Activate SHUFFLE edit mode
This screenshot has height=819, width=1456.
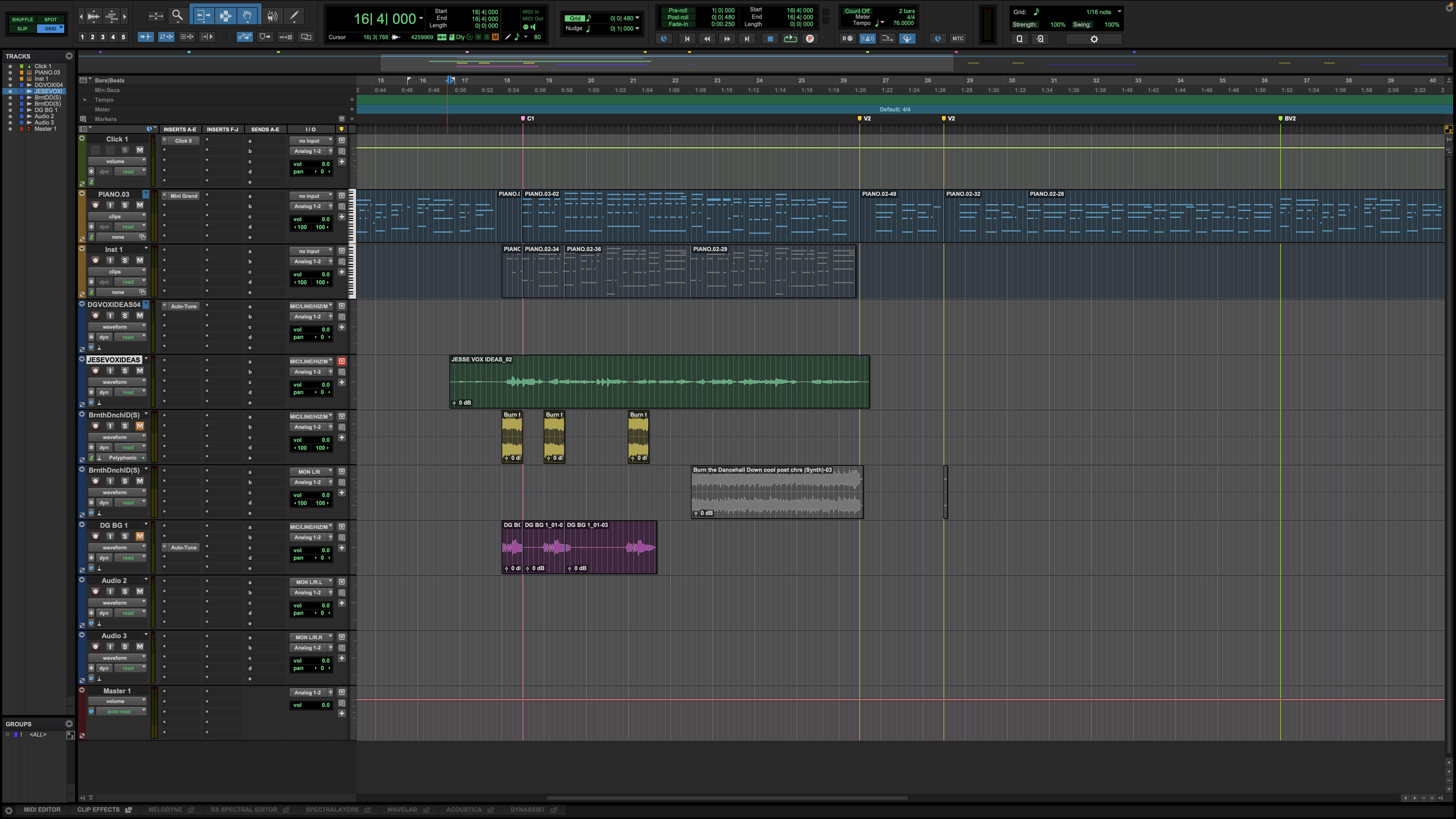coord(22,19)
